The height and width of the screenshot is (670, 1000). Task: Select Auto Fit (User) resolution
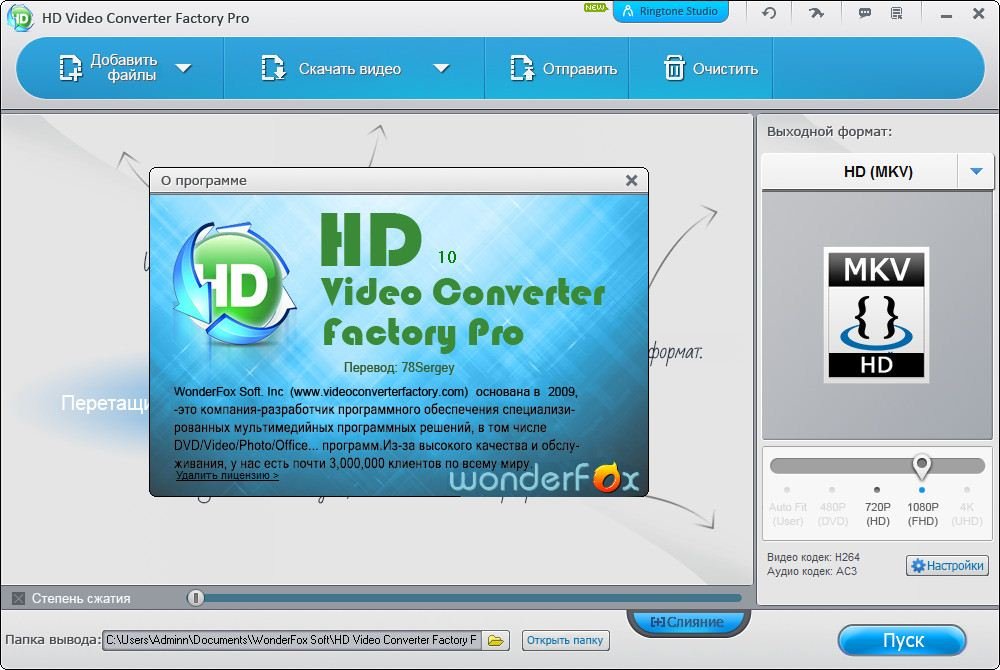tap(788, 506)
